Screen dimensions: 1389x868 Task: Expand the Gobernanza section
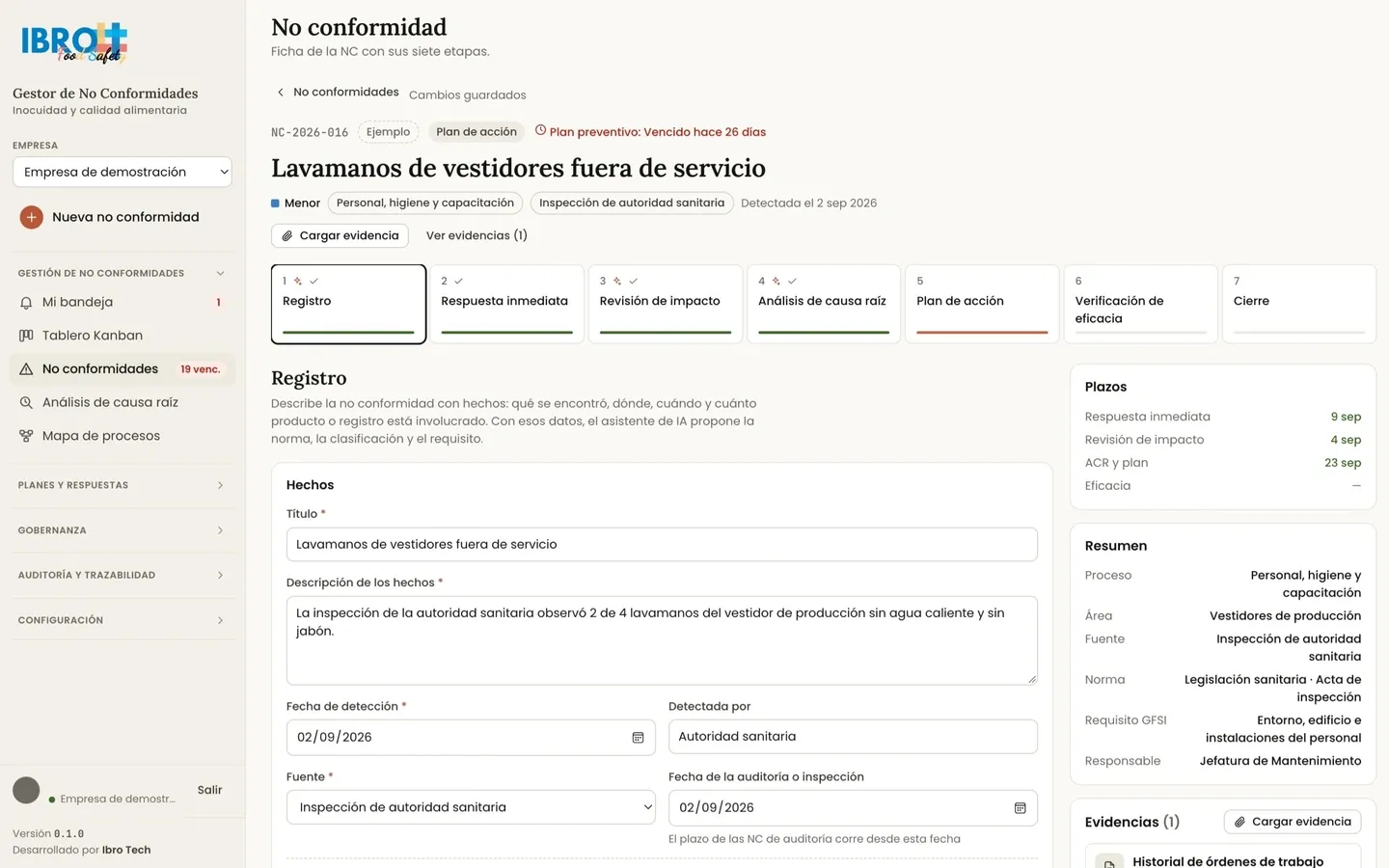[122, 530]
